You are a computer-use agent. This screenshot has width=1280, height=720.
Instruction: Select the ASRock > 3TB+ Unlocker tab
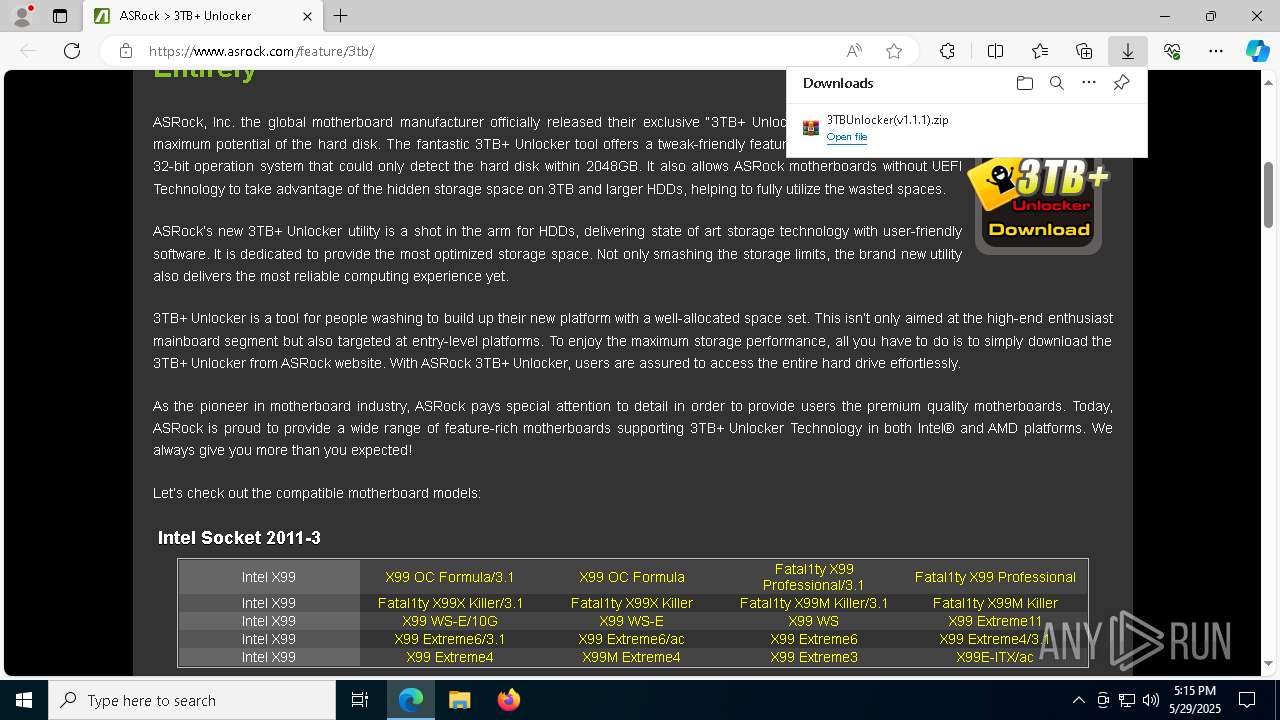(x=203, y=16)
